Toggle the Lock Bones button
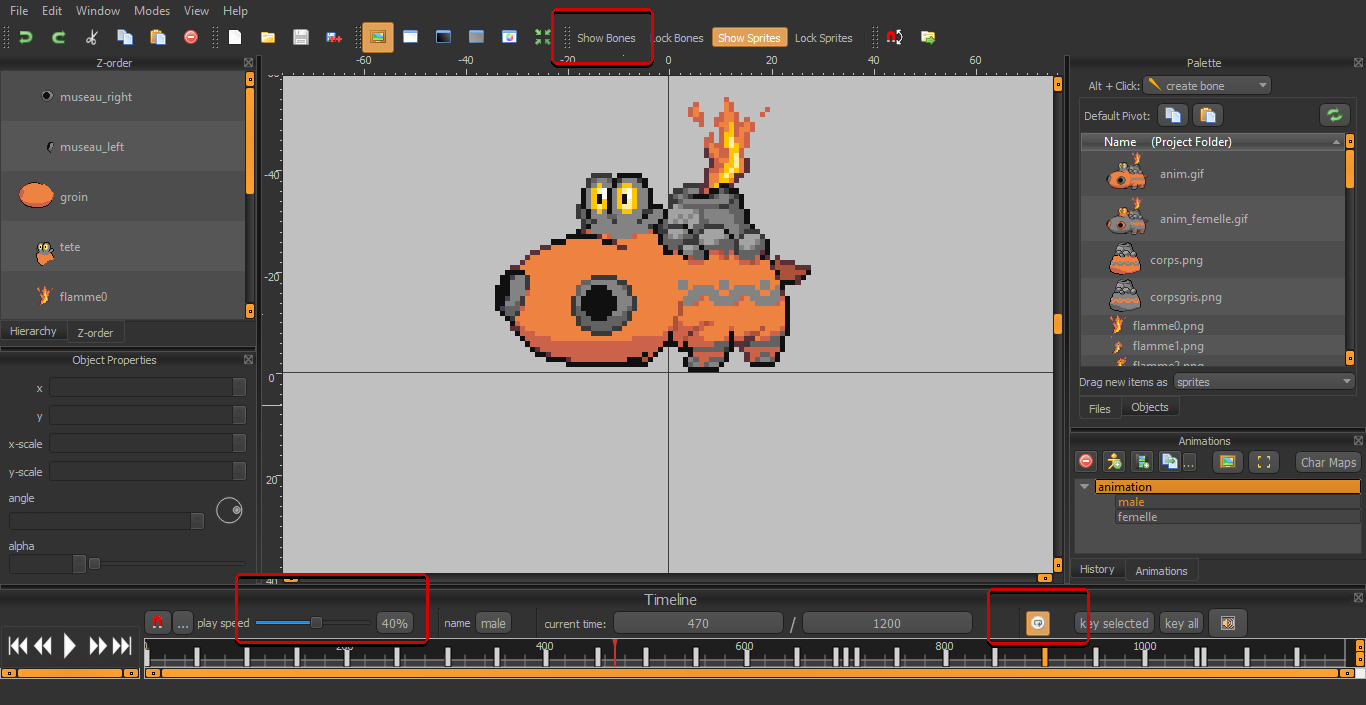The width and height of the screenshot is (1366, 705). click(678, 38)
